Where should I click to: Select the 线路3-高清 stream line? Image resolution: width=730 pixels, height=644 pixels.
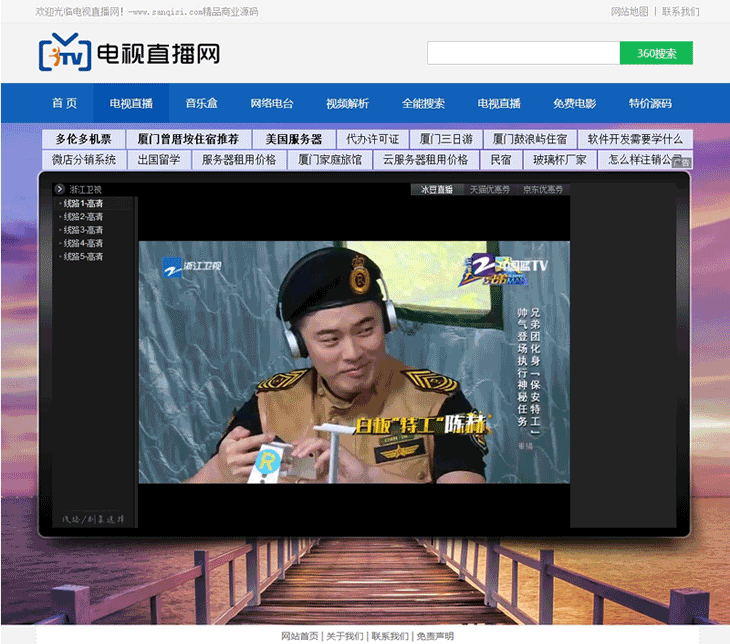point(83,230)
